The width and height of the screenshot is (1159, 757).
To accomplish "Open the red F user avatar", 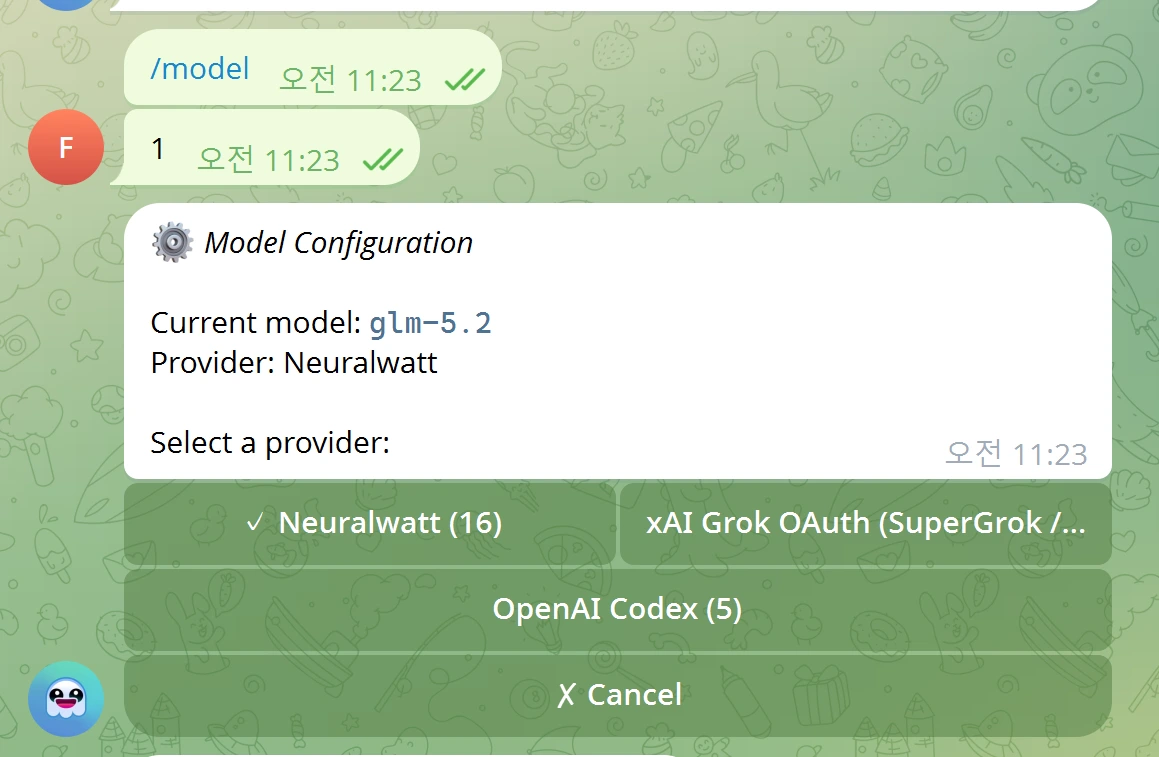I will [66, 147].
